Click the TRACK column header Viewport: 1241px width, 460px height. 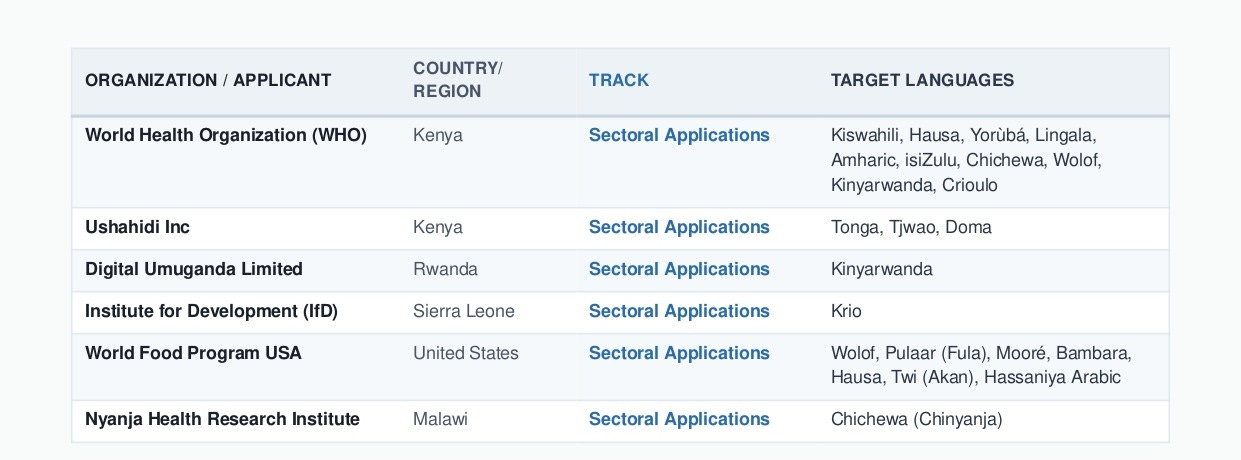point(619,80)
